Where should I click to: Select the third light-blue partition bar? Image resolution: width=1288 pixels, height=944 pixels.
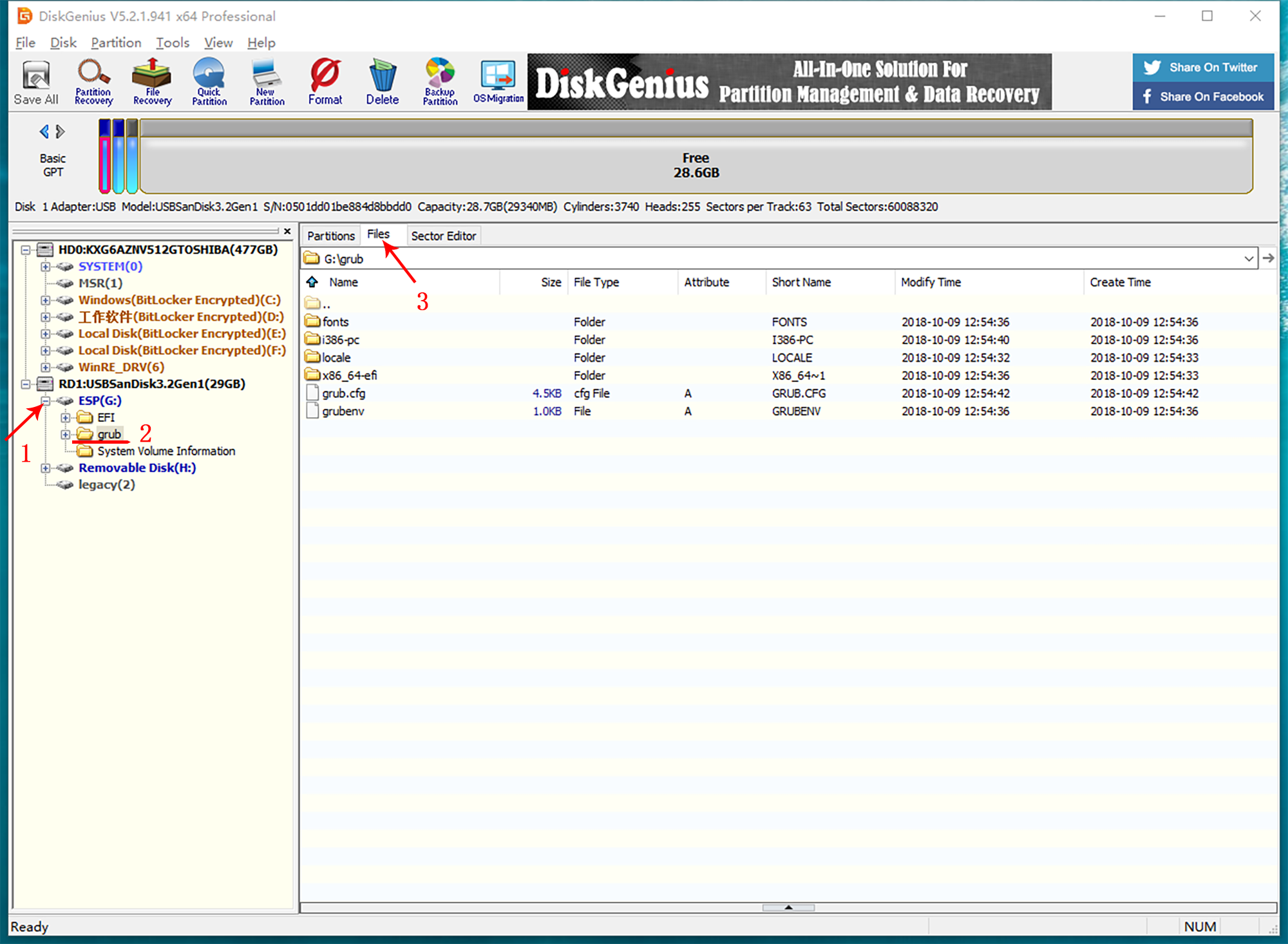pyautogui.click(x=132, y=156)
